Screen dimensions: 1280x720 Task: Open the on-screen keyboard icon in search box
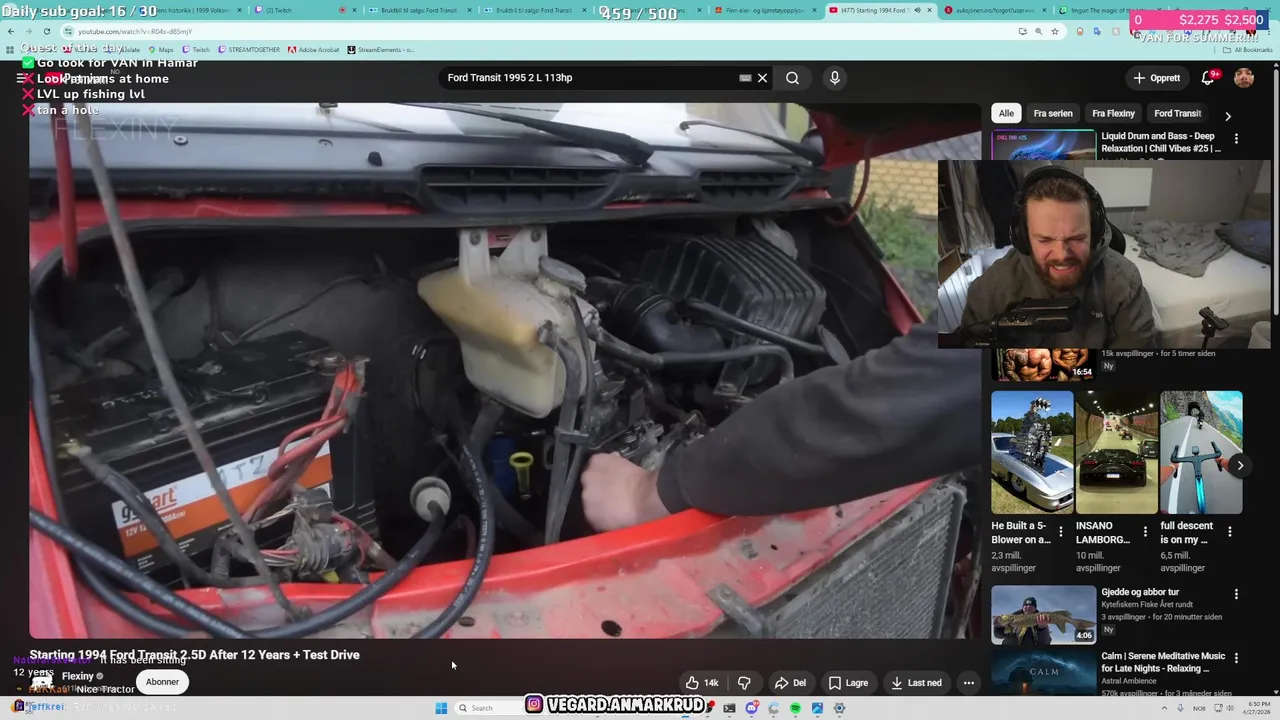[745, 78]
